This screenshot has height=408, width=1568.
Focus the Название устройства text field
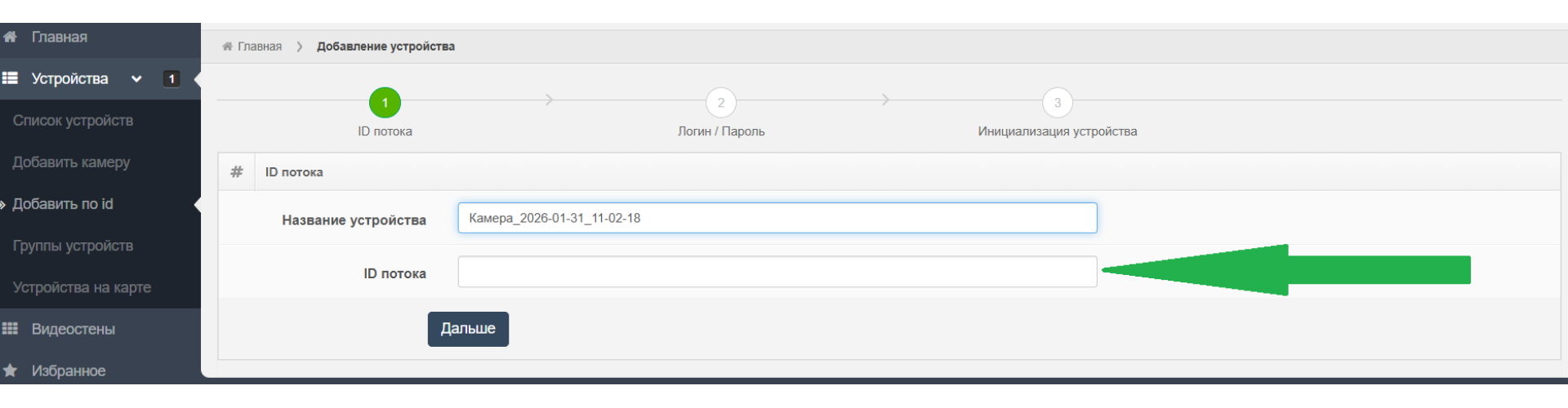point(777,218)
